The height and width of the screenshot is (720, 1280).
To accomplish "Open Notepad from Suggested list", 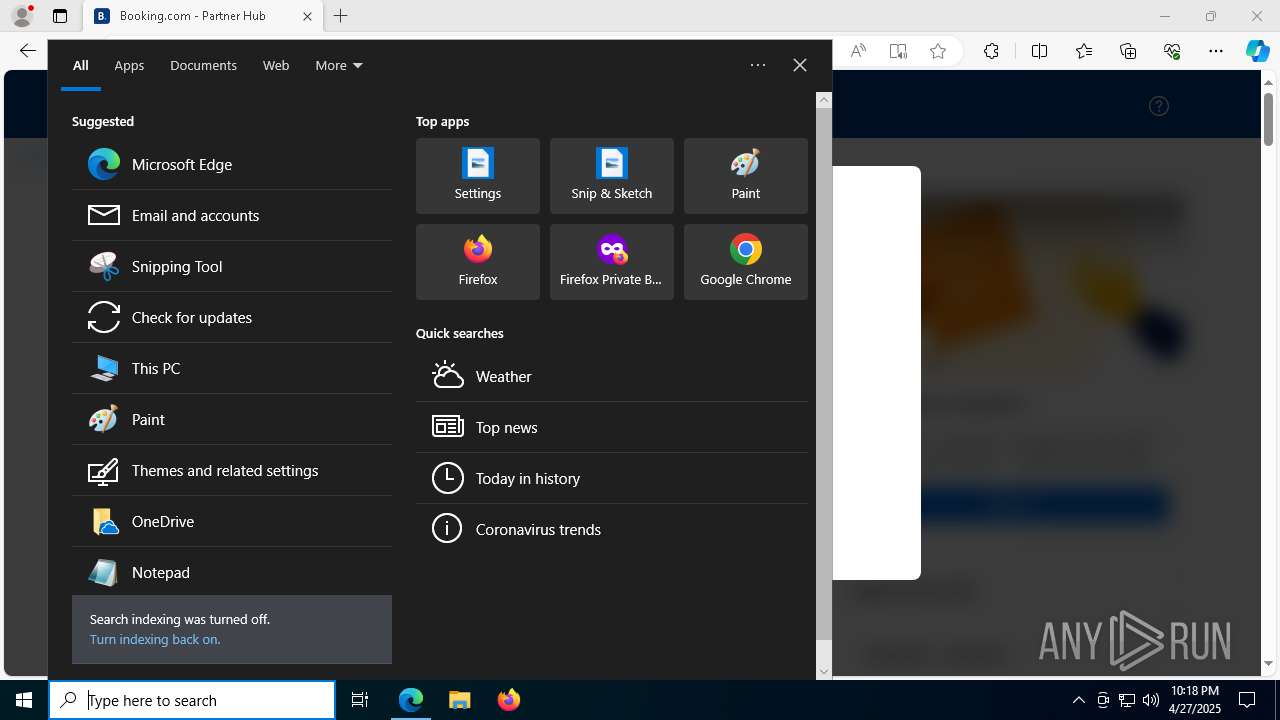I will pyautogui.click(x=231, y=572).
